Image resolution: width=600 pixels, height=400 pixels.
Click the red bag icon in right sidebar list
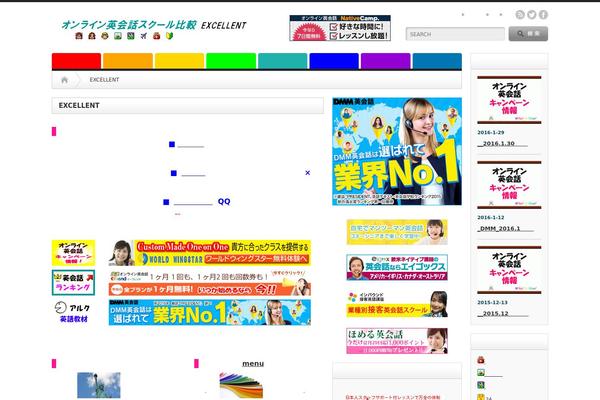[481, 360]
